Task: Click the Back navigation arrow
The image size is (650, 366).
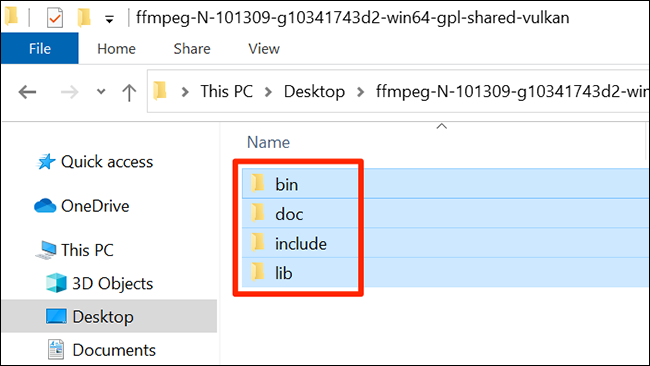Action: pyautogui.click(x=27, y=92)
